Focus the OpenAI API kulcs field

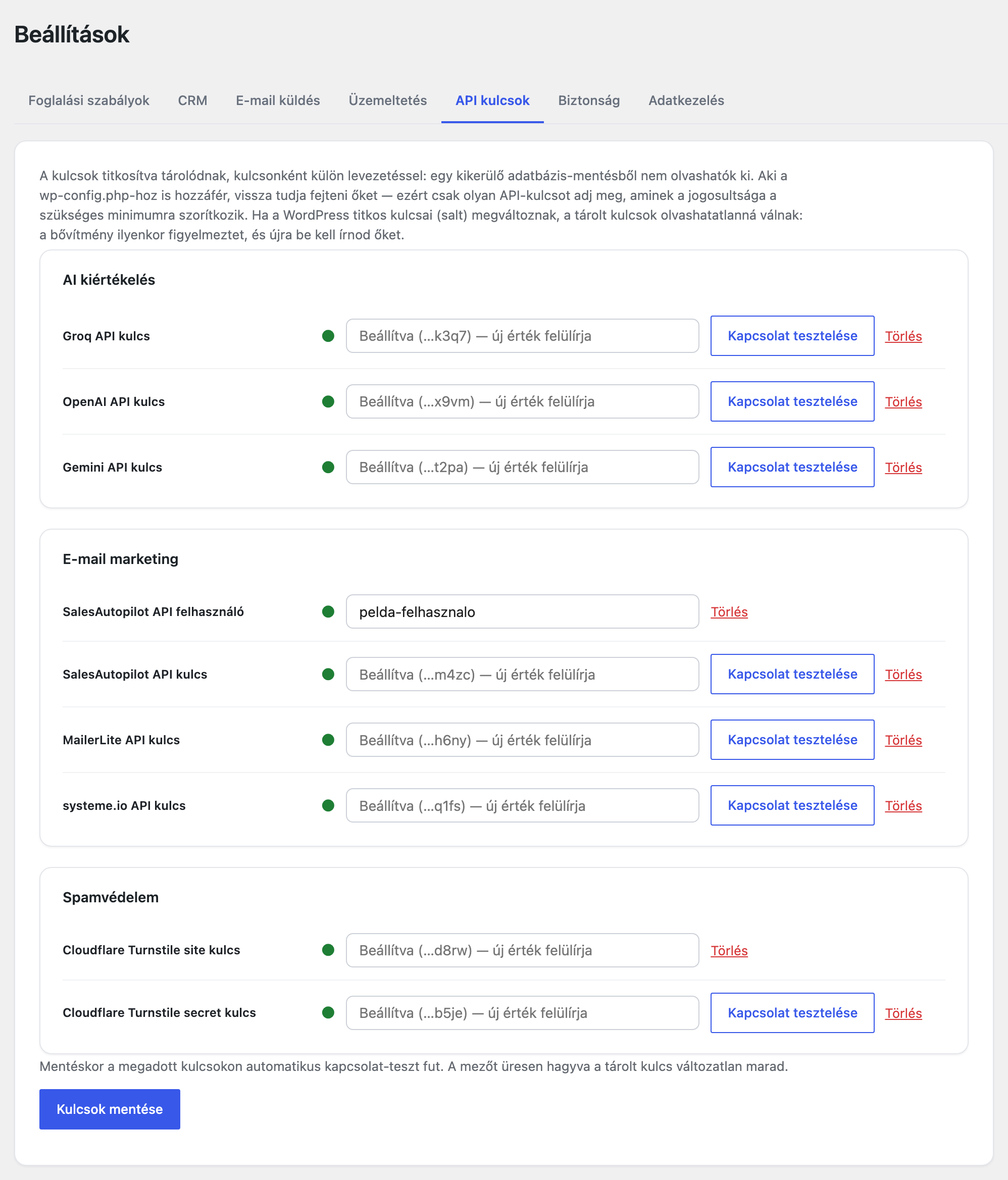pos(522,401)
